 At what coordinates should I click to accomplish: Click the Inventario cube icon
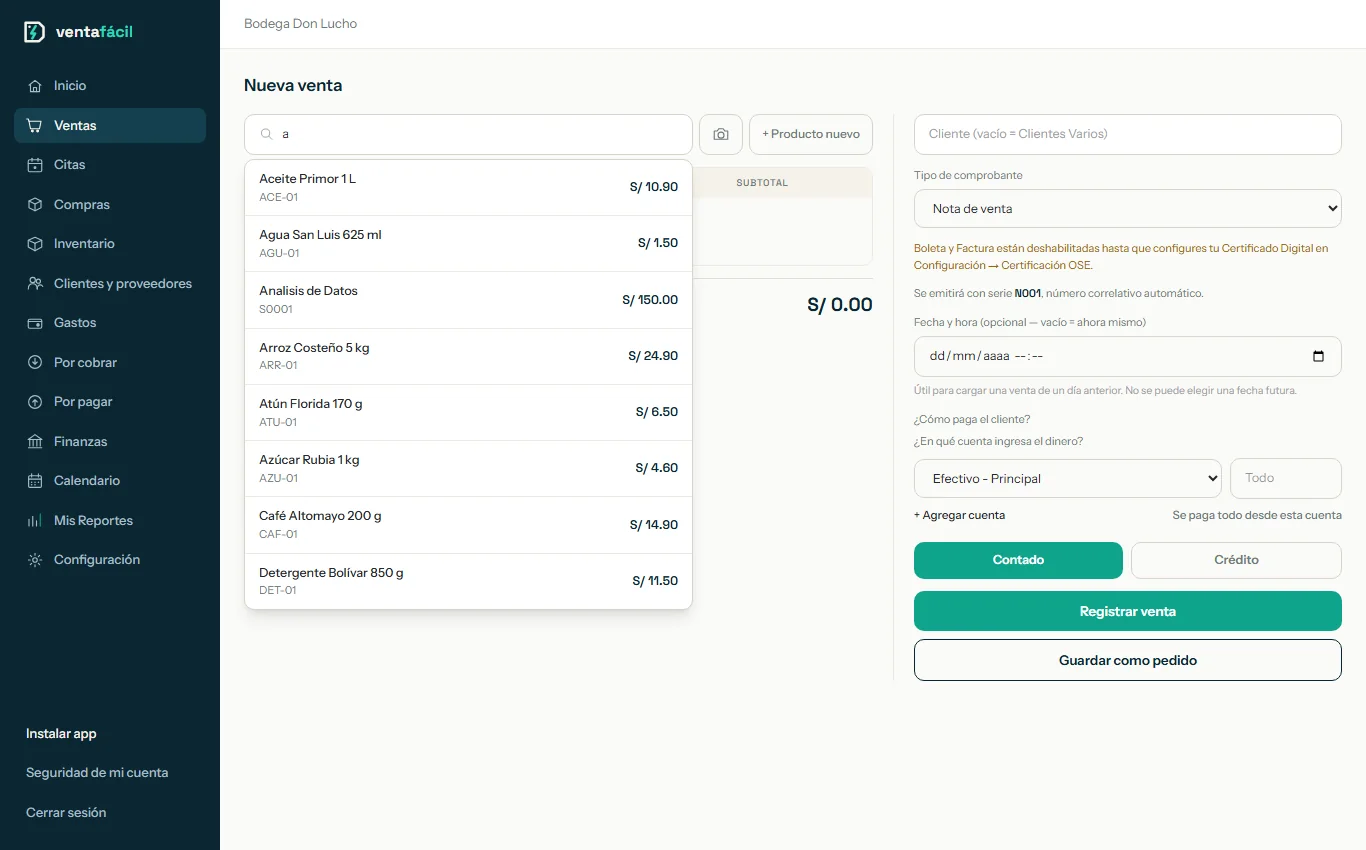click(x=35, y=244)
